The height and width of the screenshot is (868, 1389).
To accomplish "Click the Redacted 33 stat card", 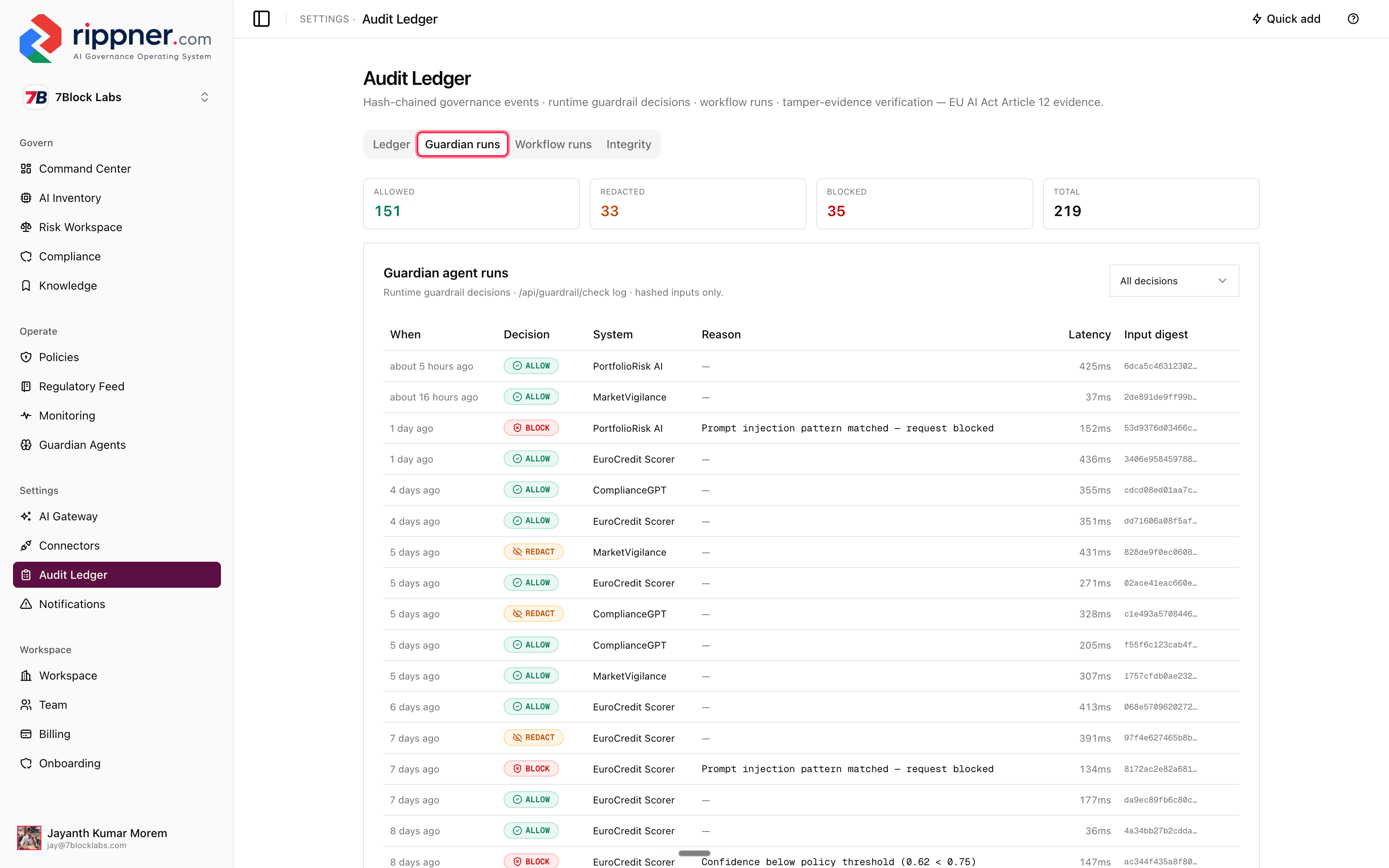I will pyautogui.click(x=698, y=204).
